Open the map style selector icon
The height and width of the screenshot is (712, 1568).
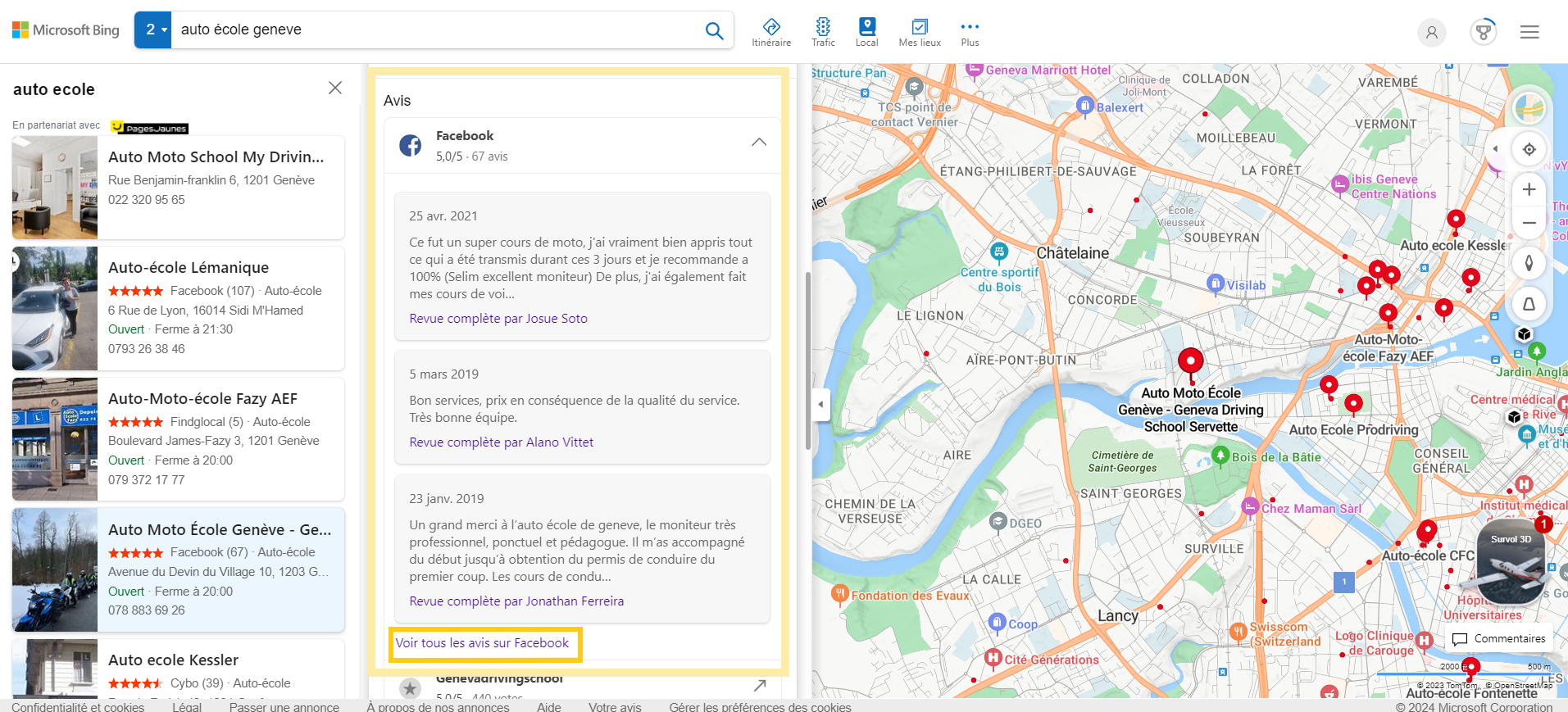click(1529, 107)
